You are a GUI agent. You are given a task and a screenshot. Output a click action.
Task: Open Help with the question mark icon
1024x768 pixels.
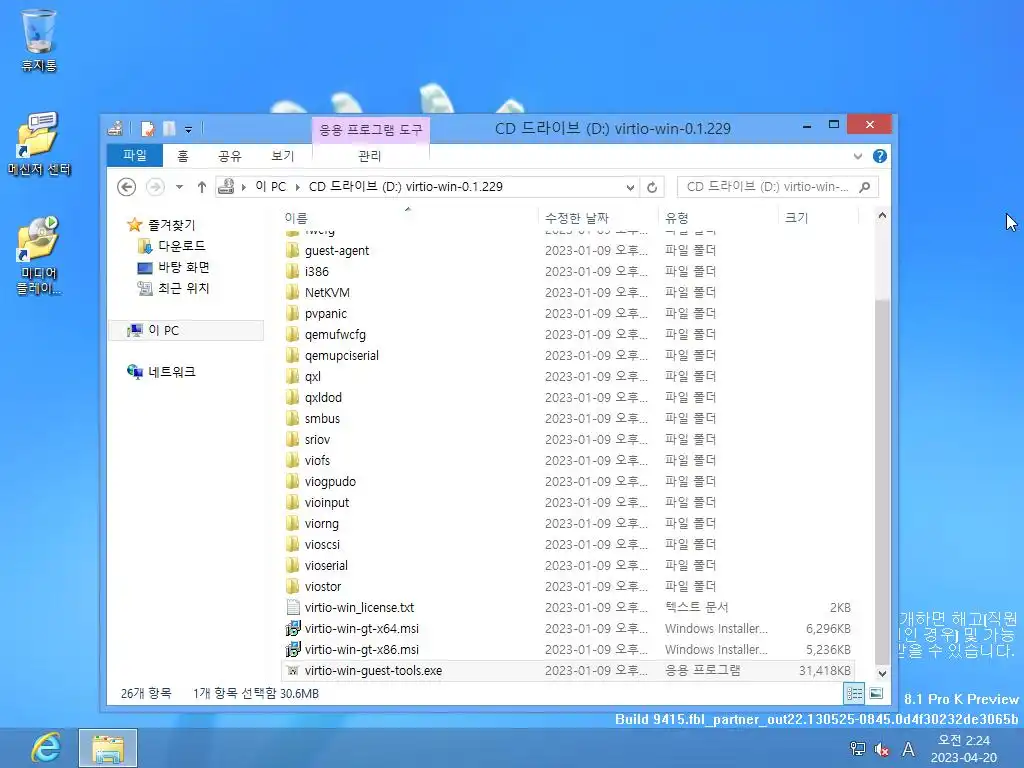(x=880, y=156)
